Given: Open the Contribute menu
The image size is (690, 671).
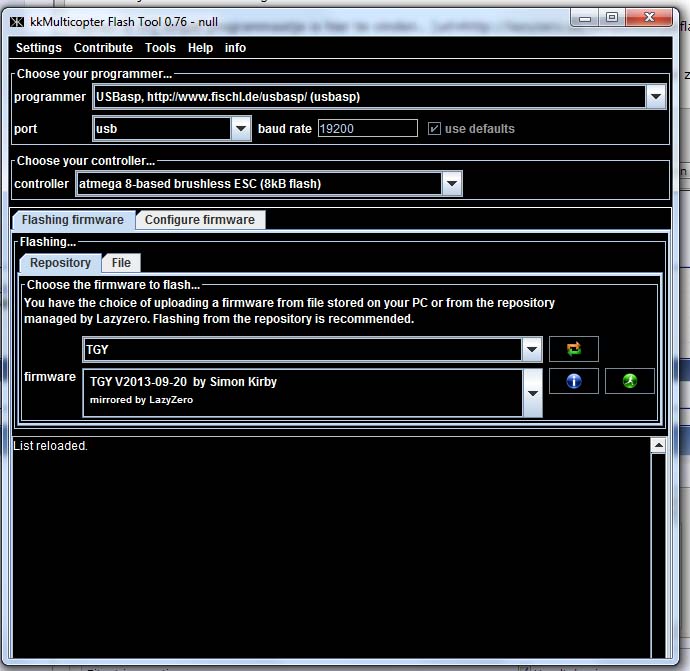Looking at the screenshot, I should 103,48.
